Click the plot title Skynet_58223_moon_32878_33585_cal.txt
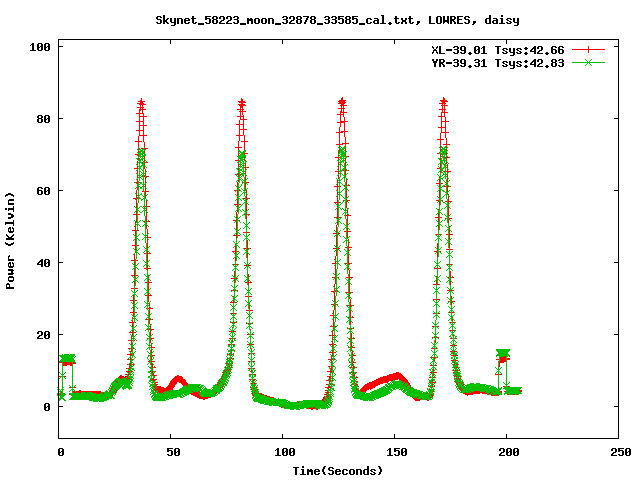This screenshot has width=640, height=480. tap(337, 20)
